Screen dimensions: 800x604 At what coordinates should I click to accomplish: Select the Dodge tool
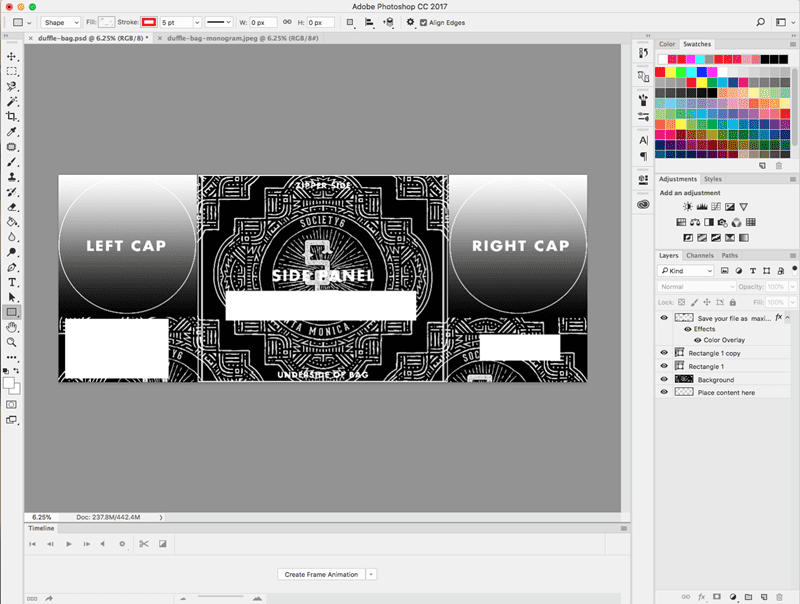12,253
